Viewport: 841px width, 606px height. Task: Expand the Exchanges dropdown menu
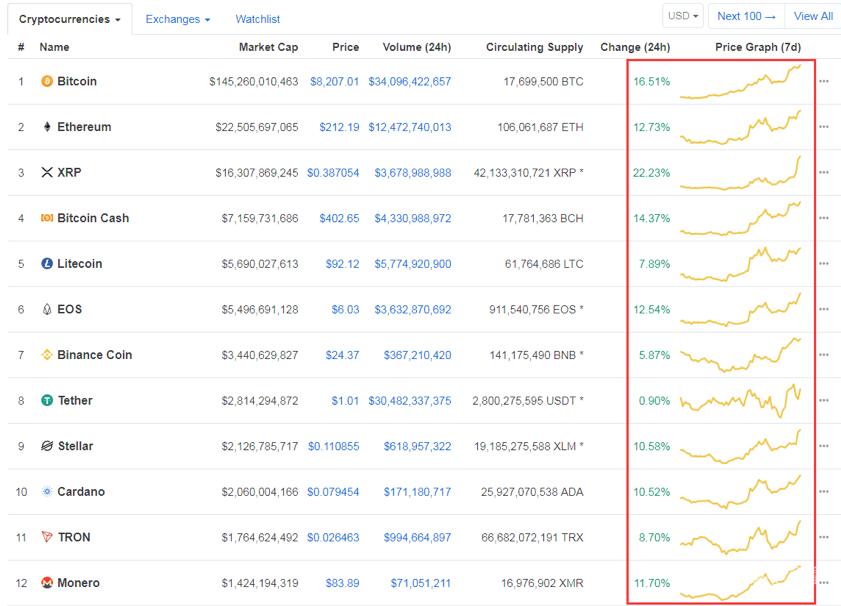click(178, 19)
